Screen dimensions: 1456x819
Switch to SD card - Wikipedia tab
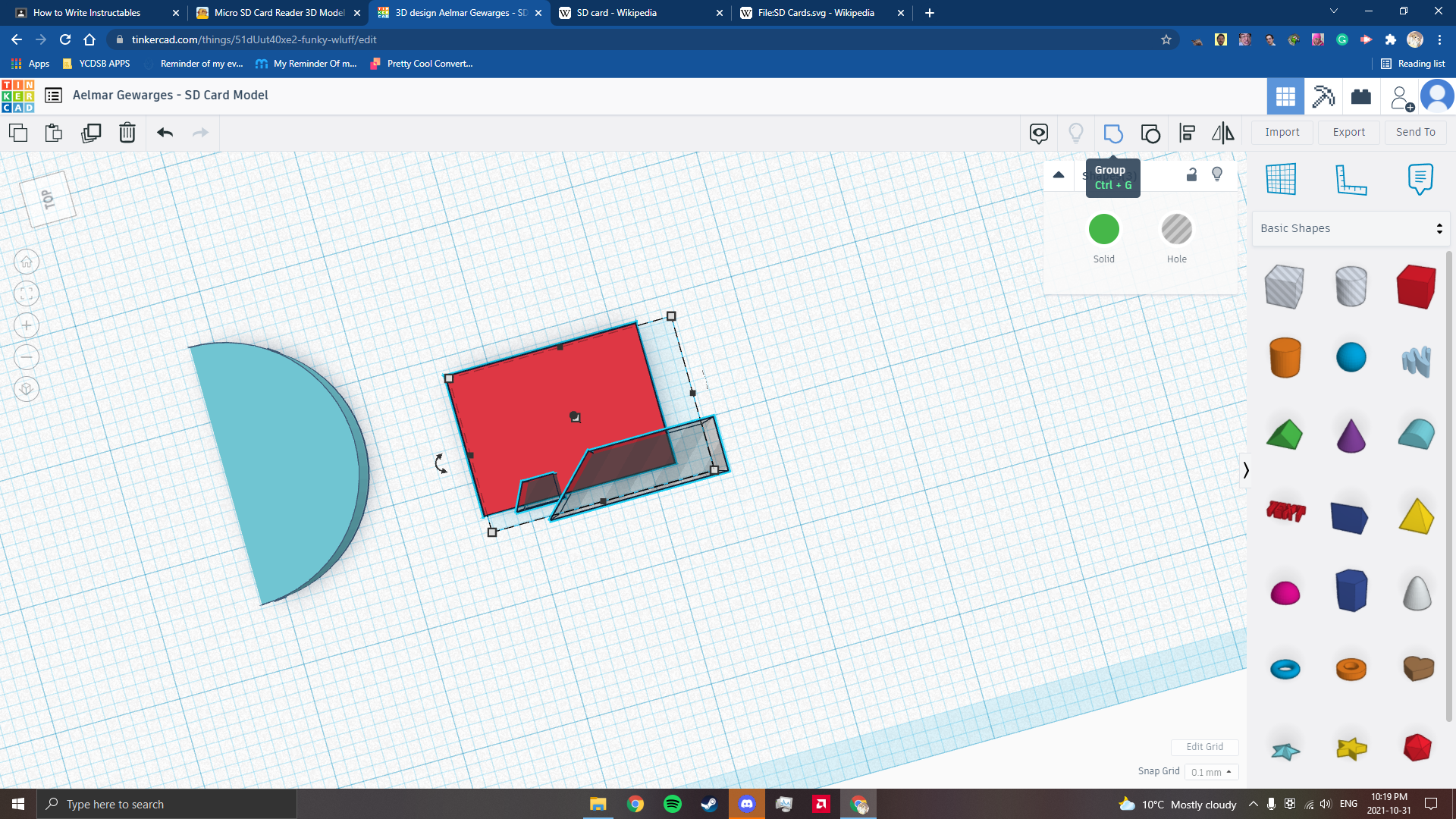[x=640, y=13]
